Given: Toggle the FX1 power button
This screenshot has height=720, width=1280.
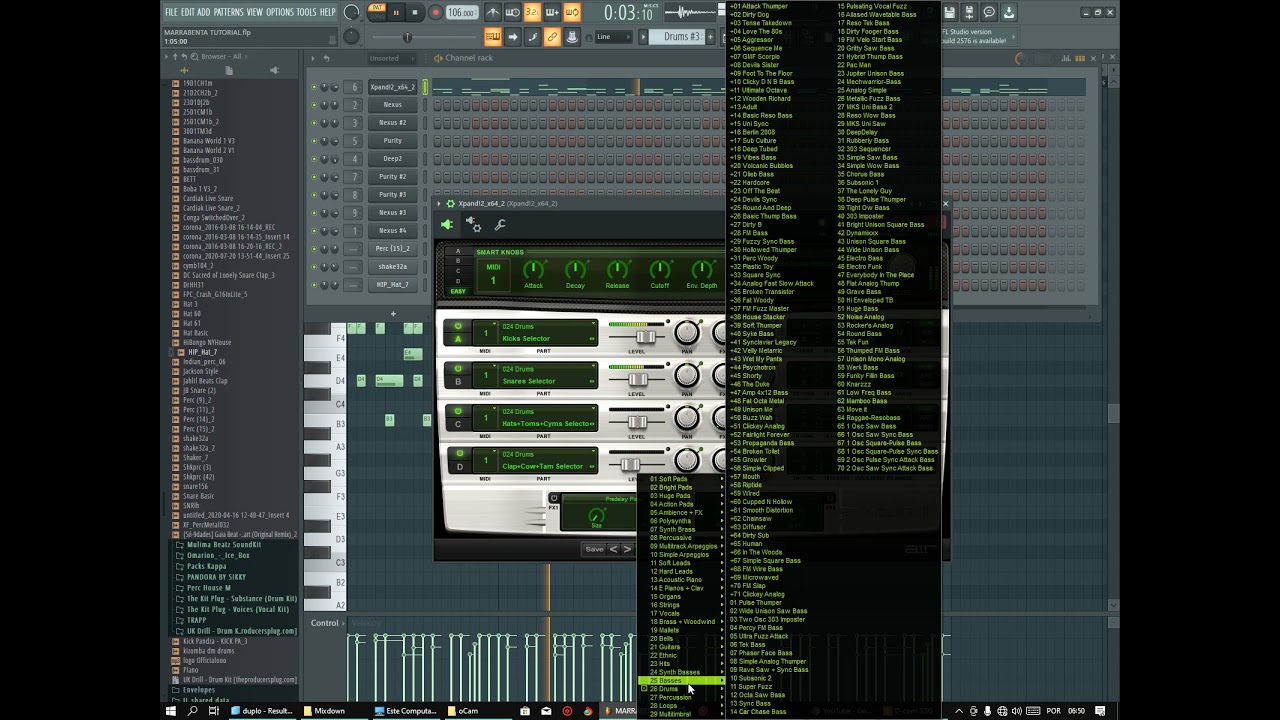Looking at the screenshot, I should click(554, 498).
